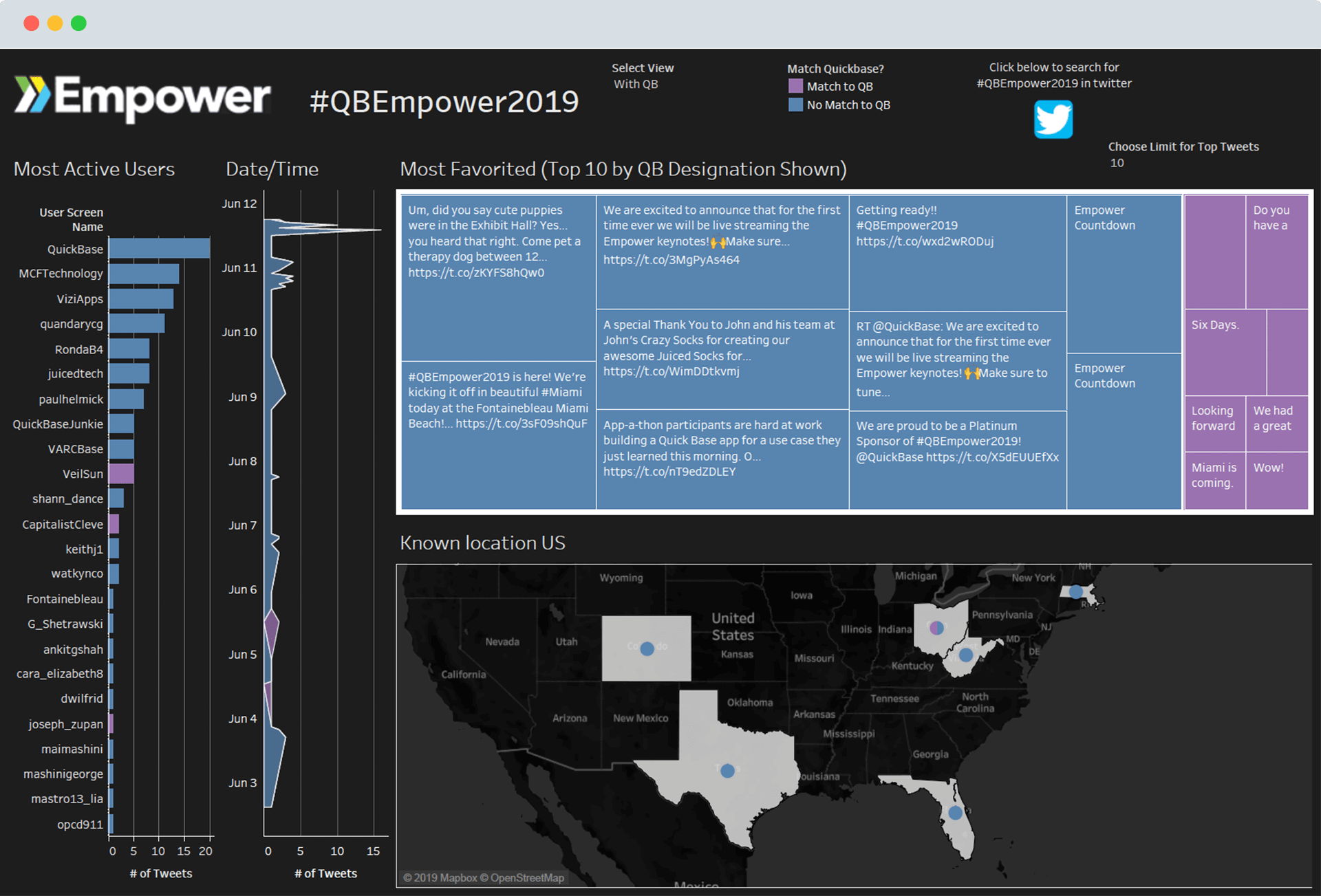Click the lower Empower Countdown tile
The width and height of the screenshot is (1321, 896).
point(1124,431)
